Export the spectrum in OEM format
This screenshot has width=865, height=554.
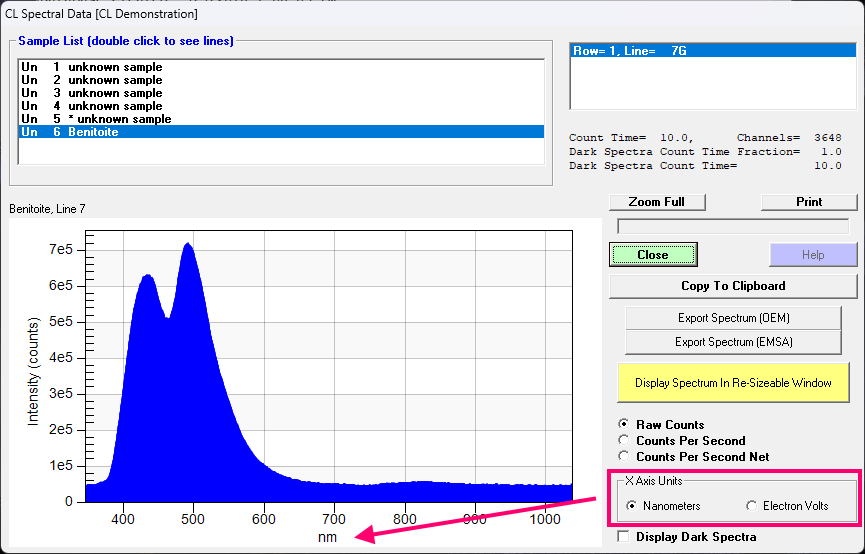click(x=732, y=318)
